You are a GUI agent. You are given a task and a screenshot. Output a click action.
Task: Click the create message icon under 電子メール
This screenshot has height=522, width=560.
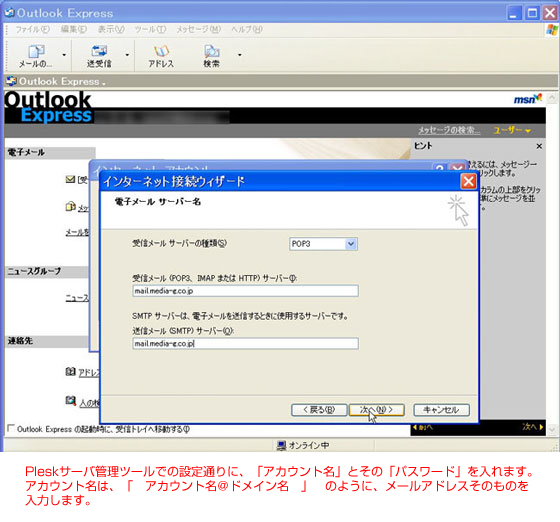coord(70,207)
